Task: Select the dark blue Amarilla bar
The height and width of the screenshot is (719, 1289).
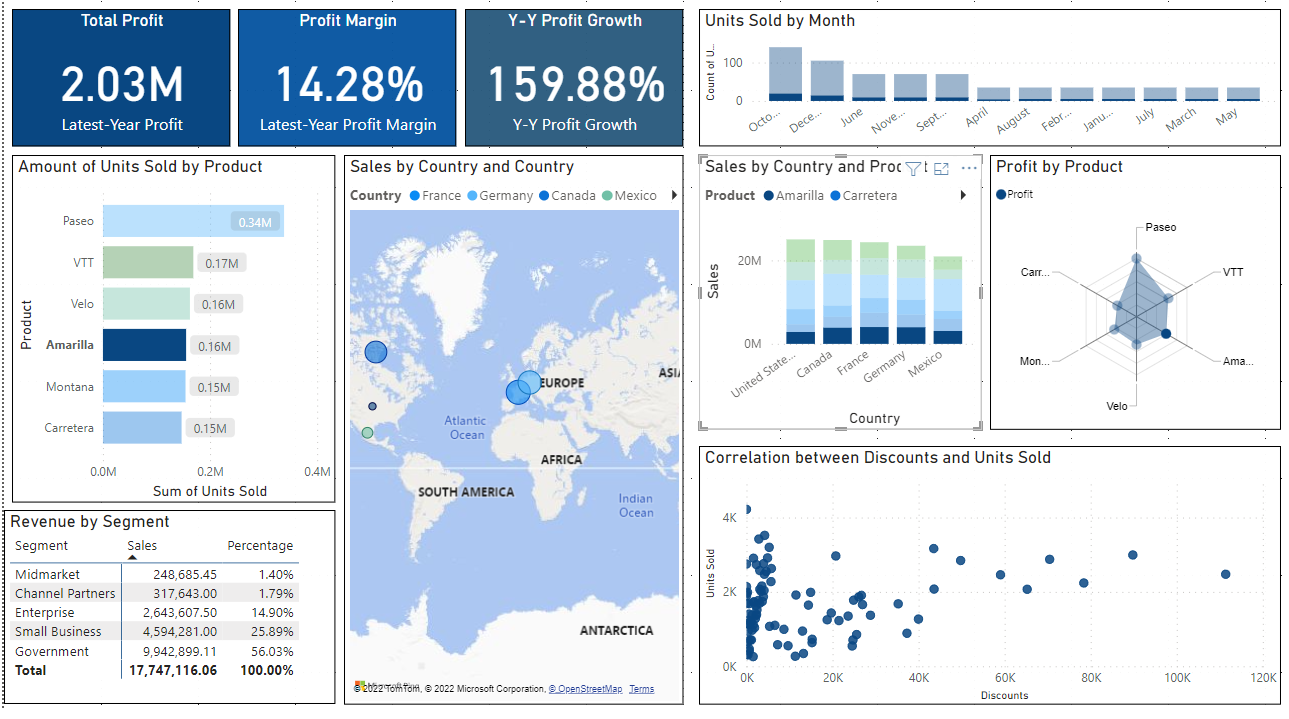Action: [x=144, y=345]
